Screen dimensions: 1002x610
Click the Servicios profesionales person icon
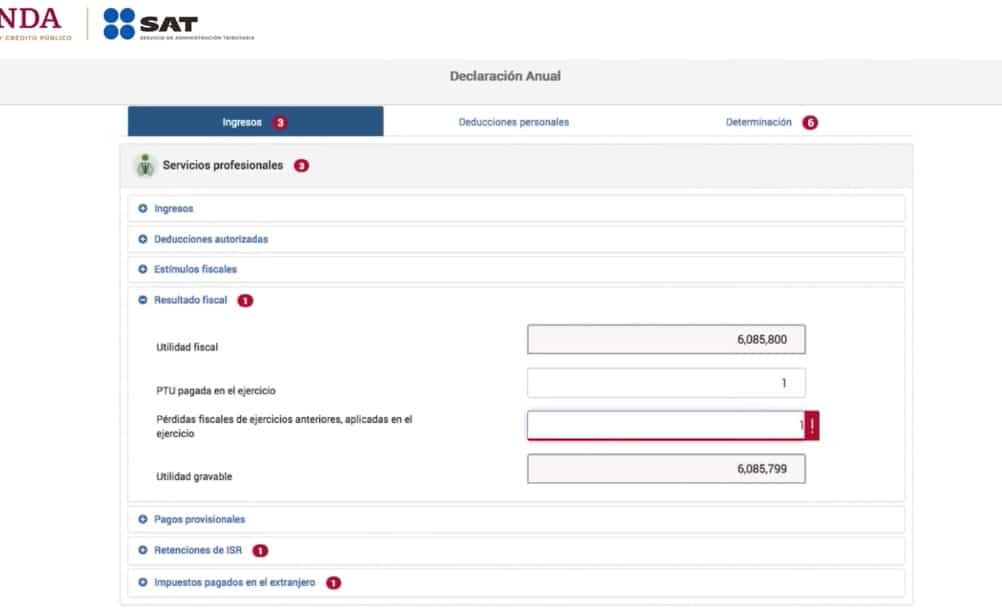tap(146, 165)
